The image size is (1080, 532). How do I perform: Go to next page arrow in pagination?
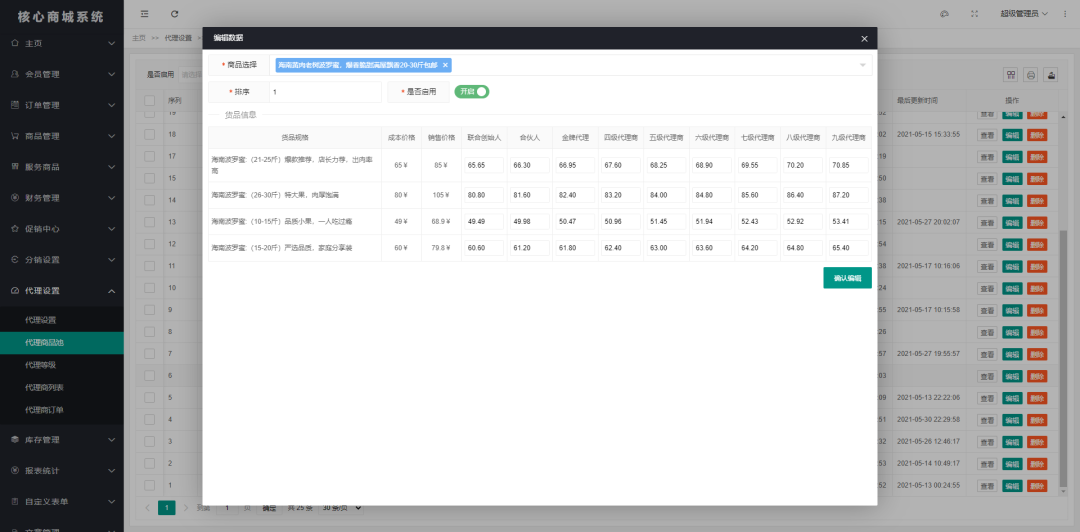[186, 508]
